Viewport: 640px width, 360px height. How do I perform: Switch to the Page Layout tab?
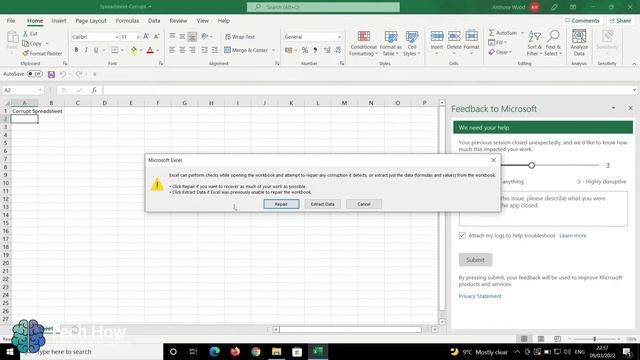[x=91, y=20]
